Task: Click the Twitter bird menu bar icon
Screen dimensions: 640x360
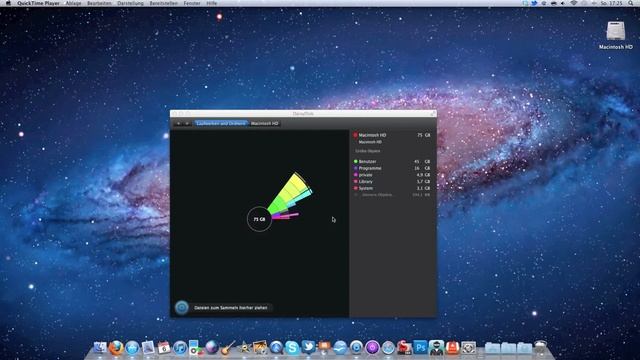Action: click(x=534, y=3)
